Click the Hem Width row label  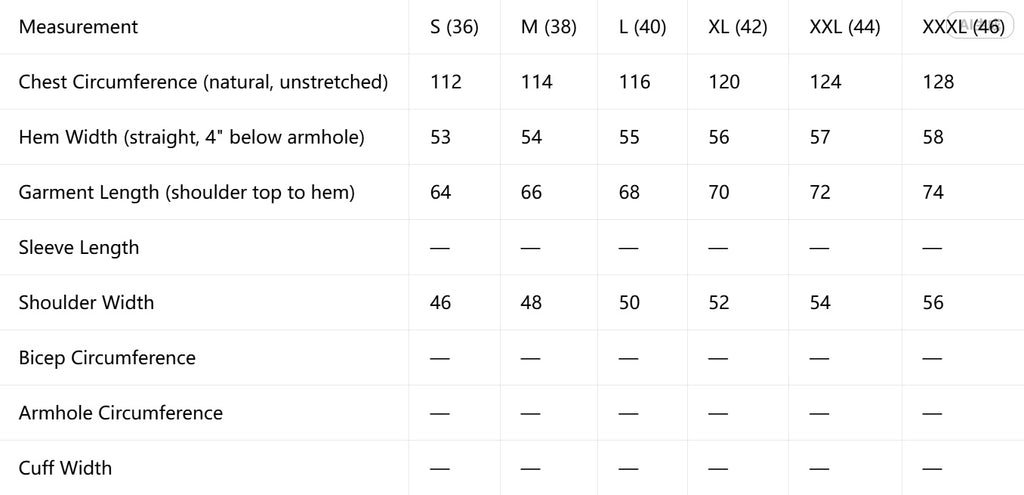pyautogui.click(x=191, y=137)
